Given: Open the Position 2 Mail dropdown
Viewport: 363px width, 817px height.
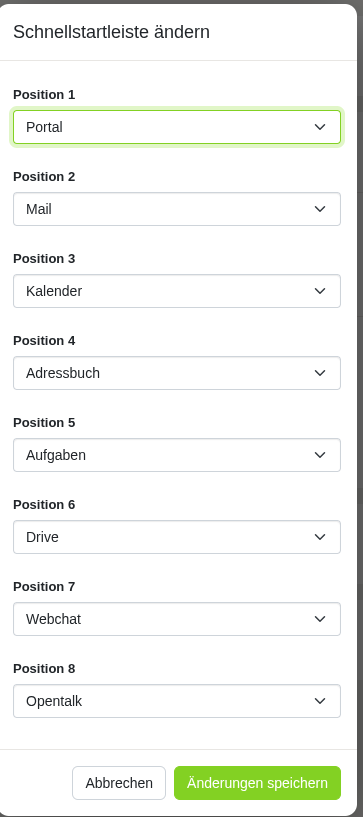Looking at the screenshot, I should coord(177,209).
